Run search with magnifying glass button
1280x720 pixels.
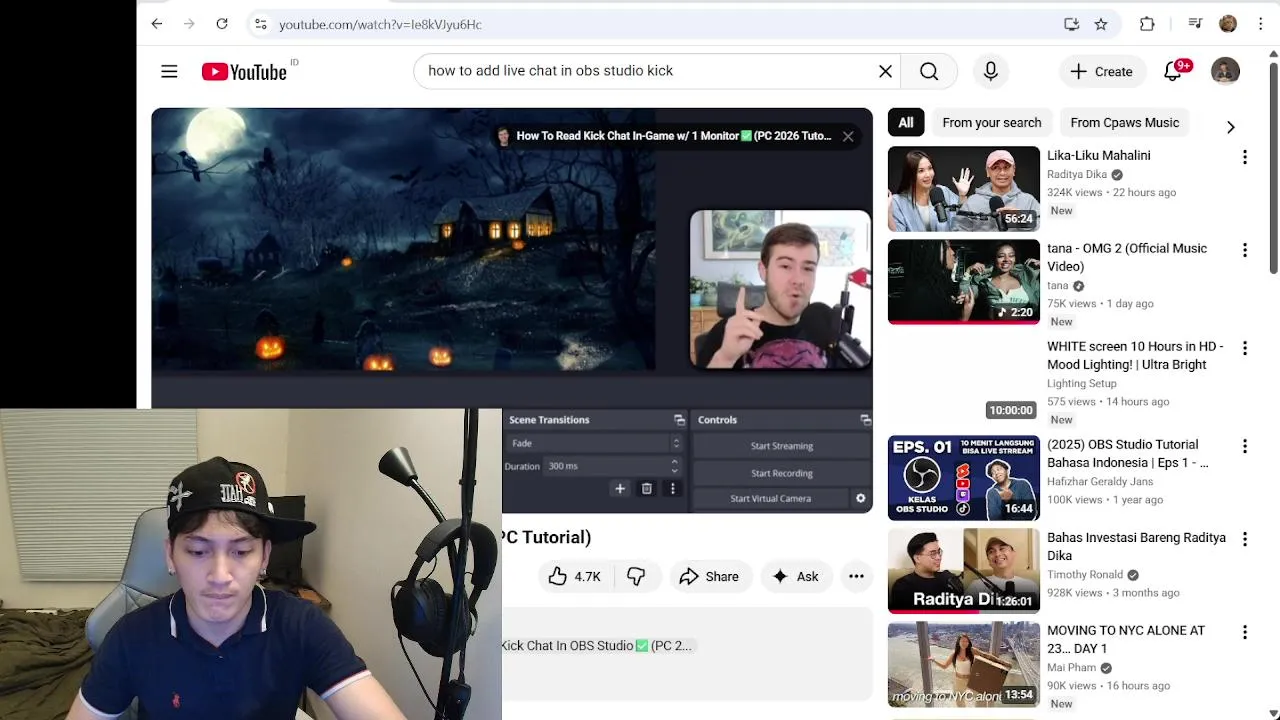pos(929,71)
